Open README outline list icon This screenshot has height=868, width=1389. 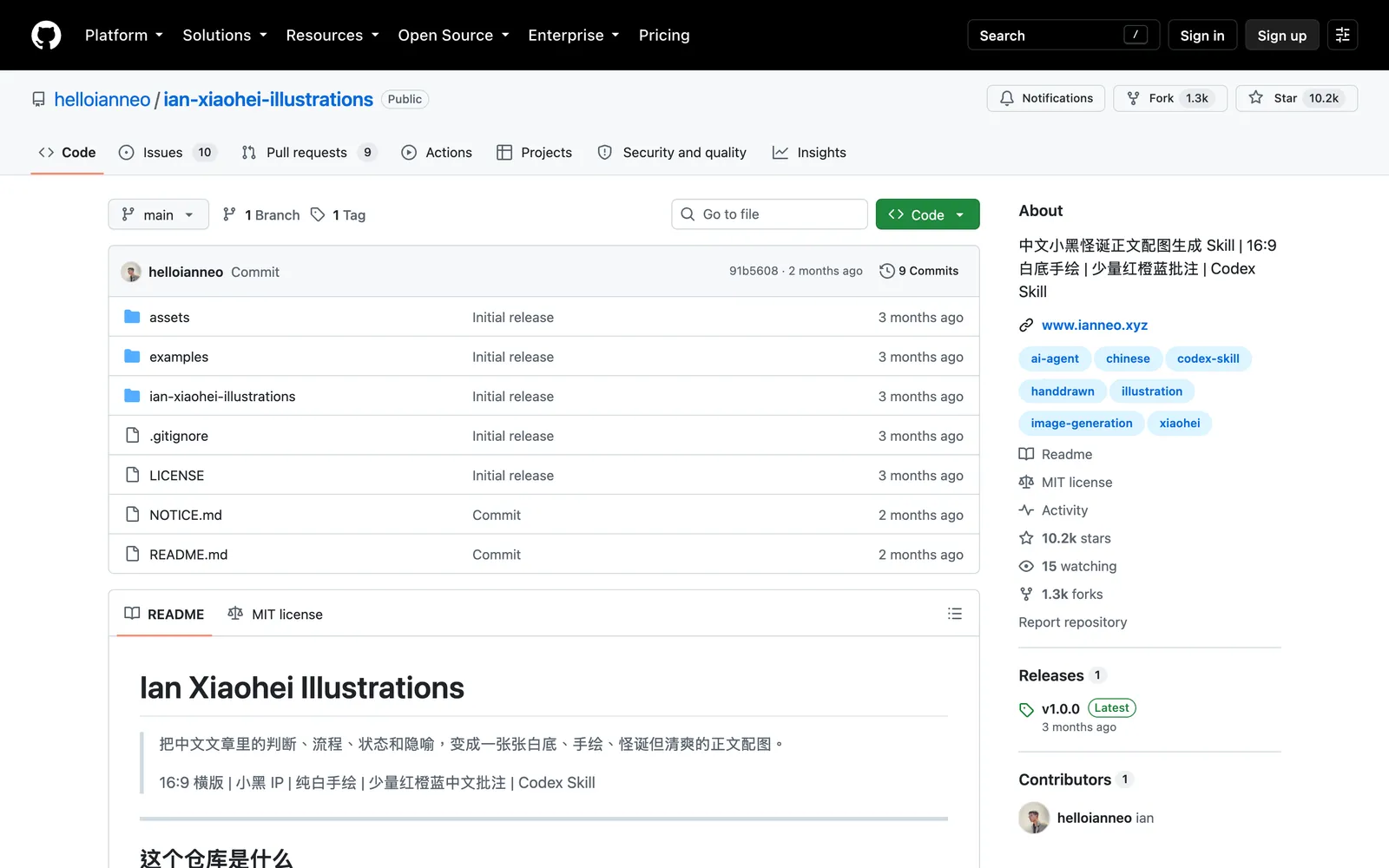(955, 614)
